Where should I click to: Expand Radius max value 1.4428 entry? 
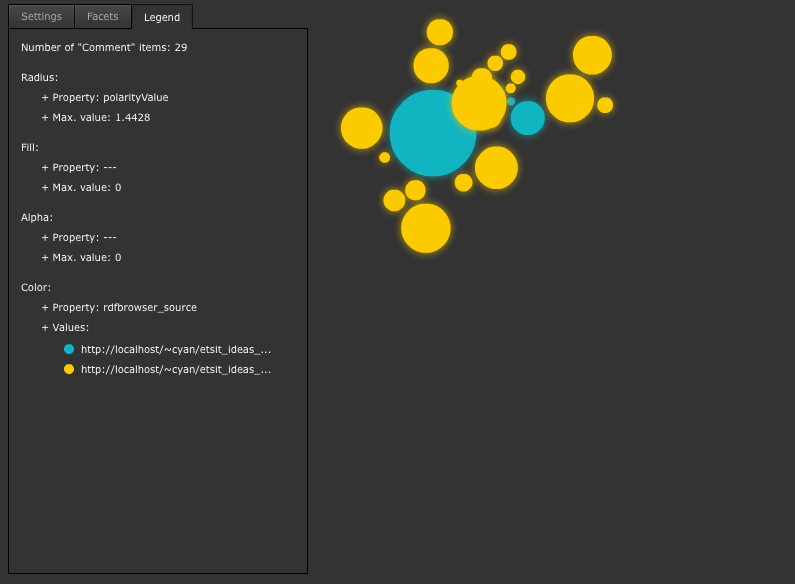(x=96, y=118)
